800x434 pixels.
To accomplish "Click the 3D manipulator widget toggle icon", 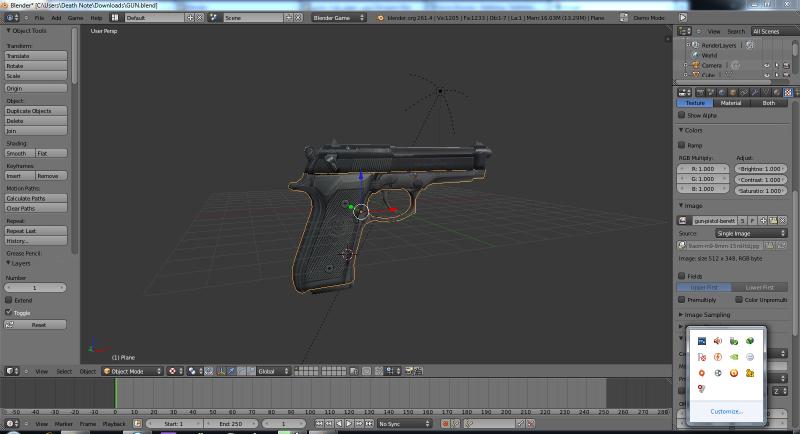I will click(221, 371).
